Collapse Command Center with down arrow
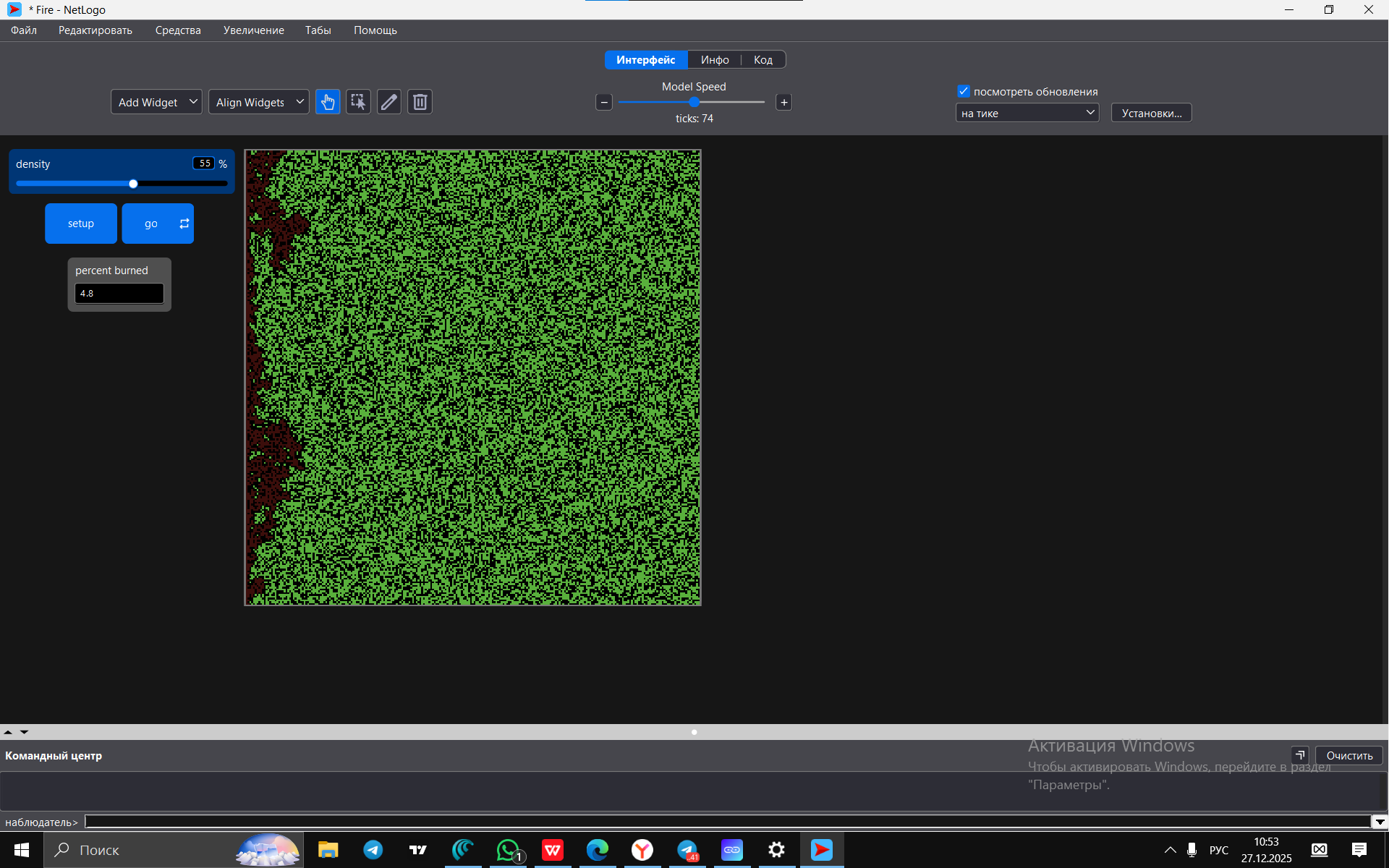1389x868 pixels. 24,732
